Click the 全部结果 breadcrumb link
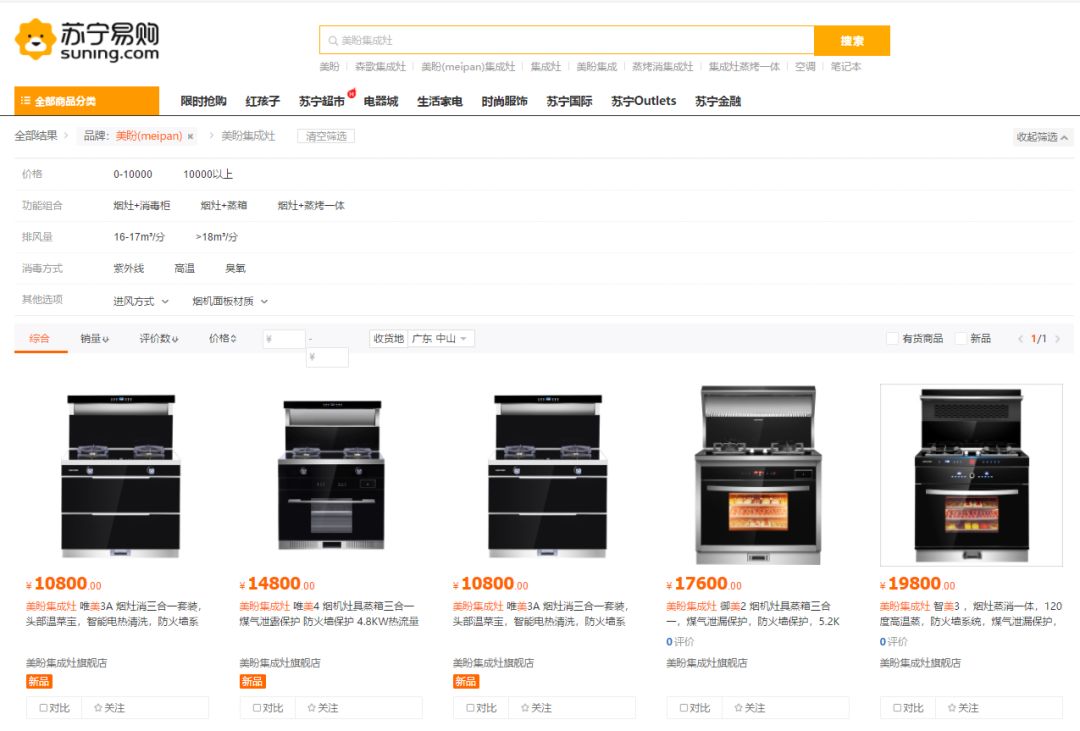The width and height of the screenshot is (1080, 731). click(37, 136)
